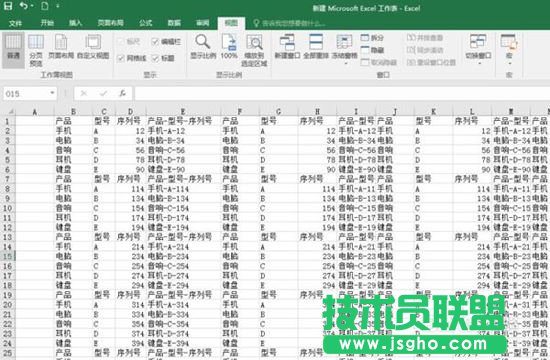The height and width of the screenshot is (360, 550).
Task: Select column E header
Action: point(183,112)
